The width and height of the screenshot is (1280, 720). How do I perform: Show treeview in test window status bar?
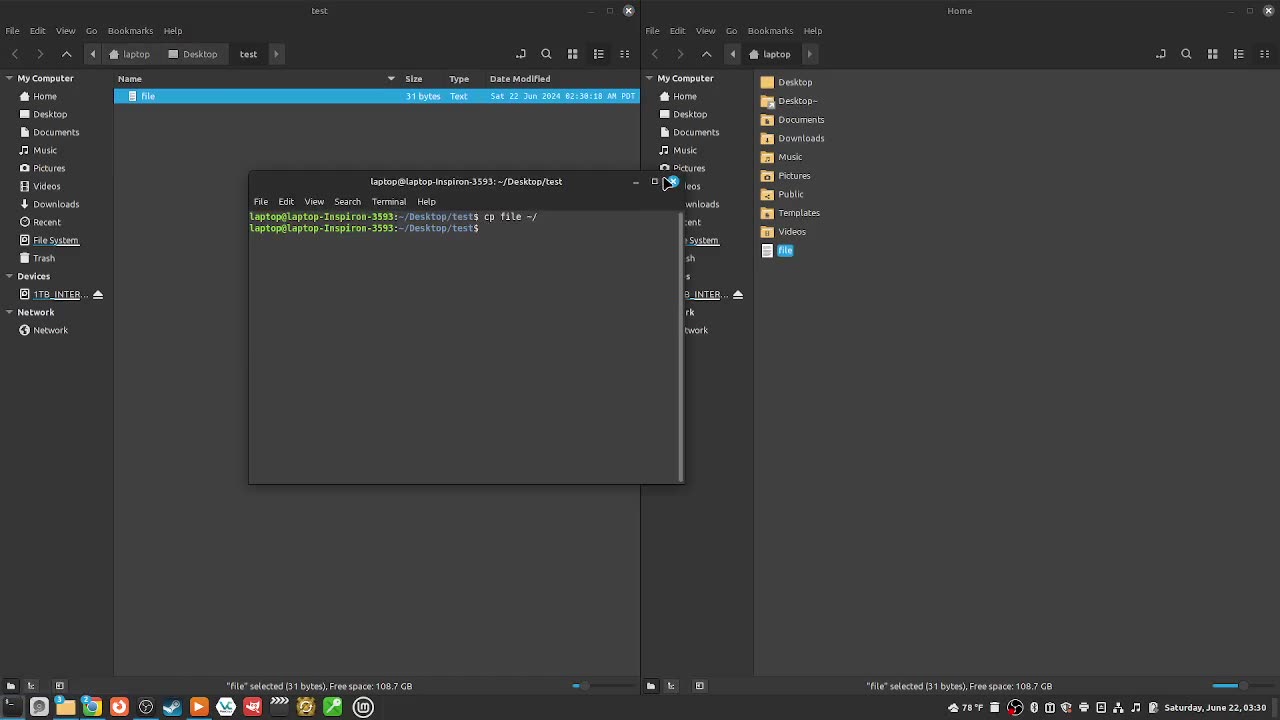(32, 686)
